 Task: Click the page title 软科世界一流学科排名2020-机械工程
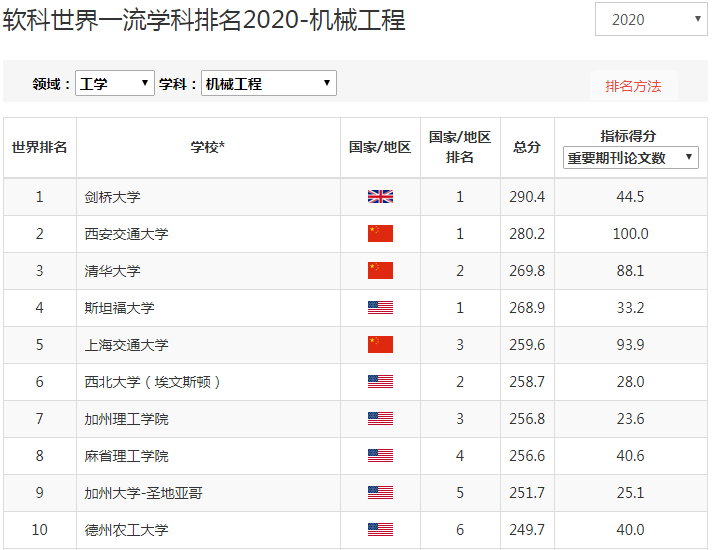click(x=204, y=20)
